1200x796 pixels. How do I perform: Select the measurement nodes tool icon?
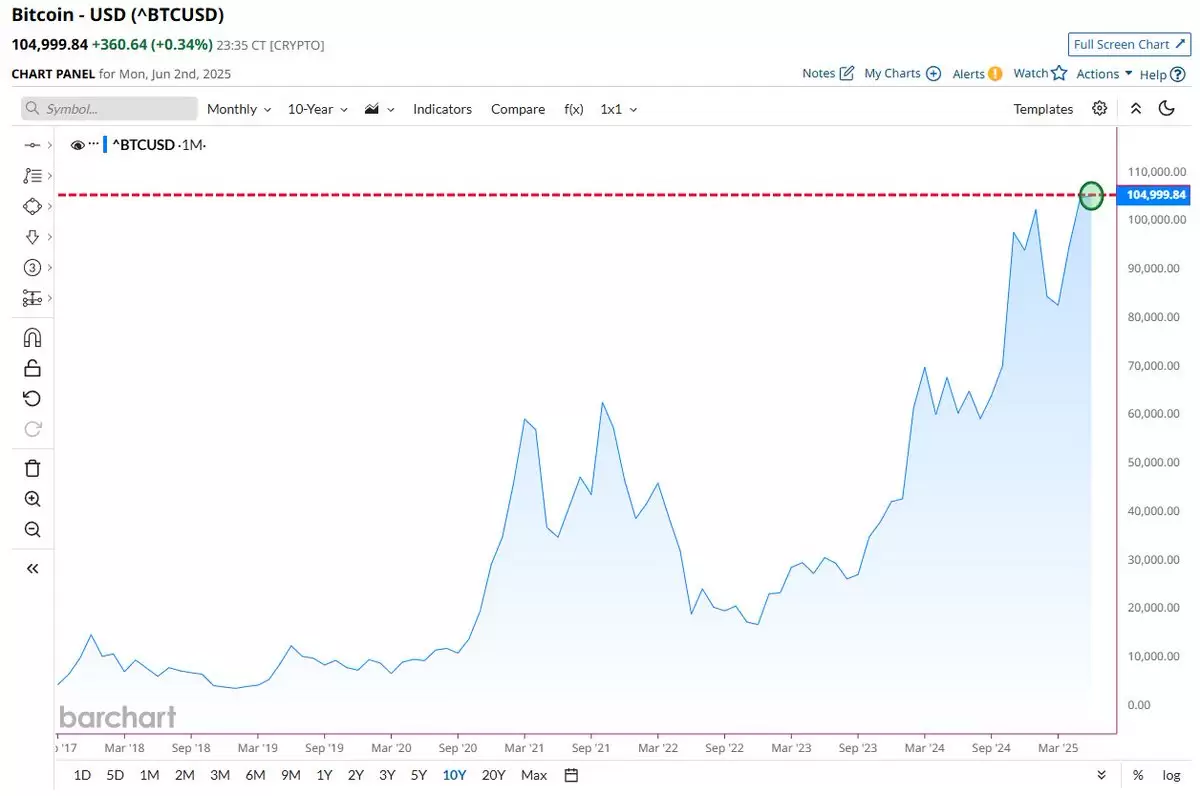click(x=32, y=298)
